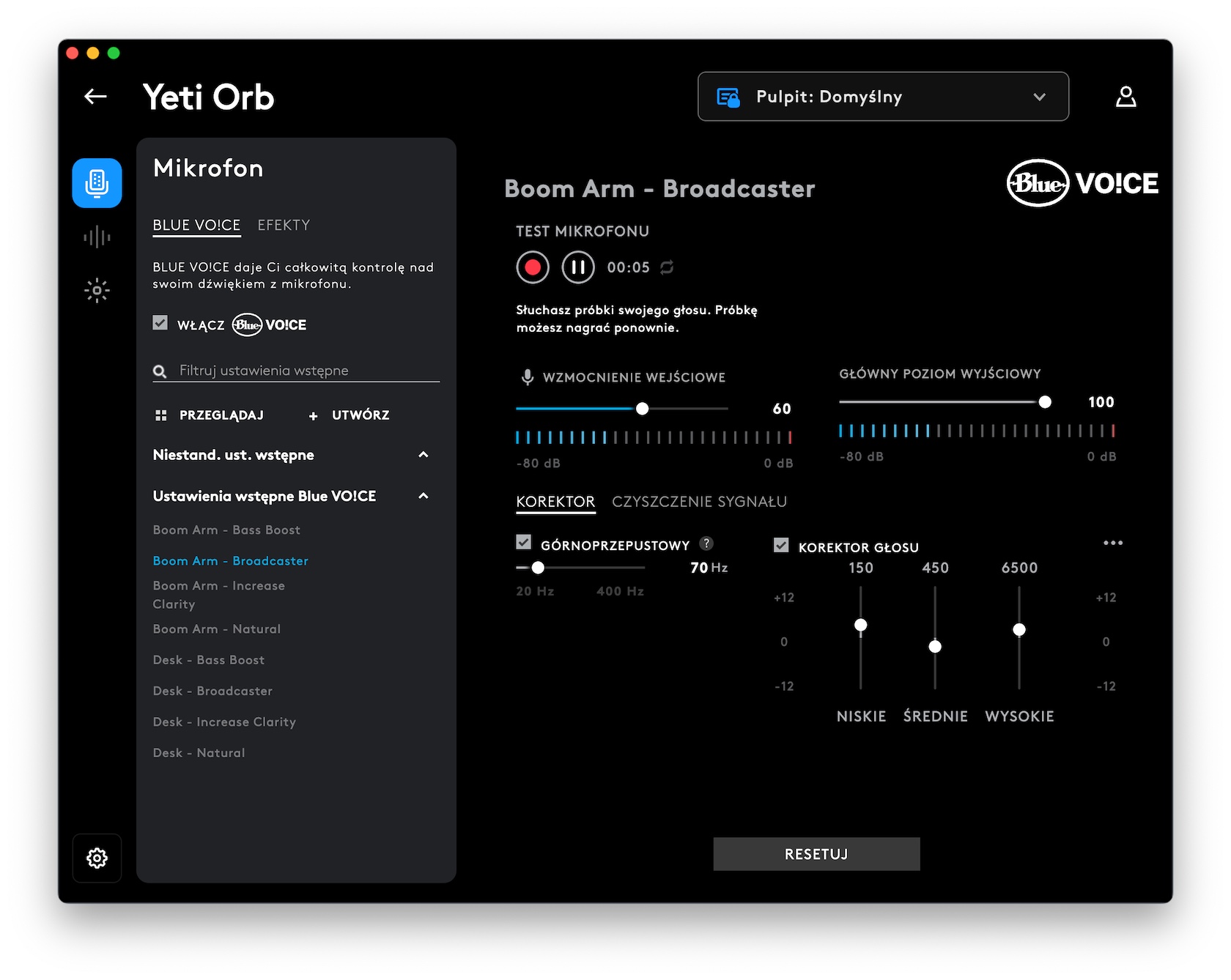1231x980 pixels.
Task: Collapse Ustawienia wstępne Blue VO!CE list
Action: pyautogui.click(x=423, y=496)
